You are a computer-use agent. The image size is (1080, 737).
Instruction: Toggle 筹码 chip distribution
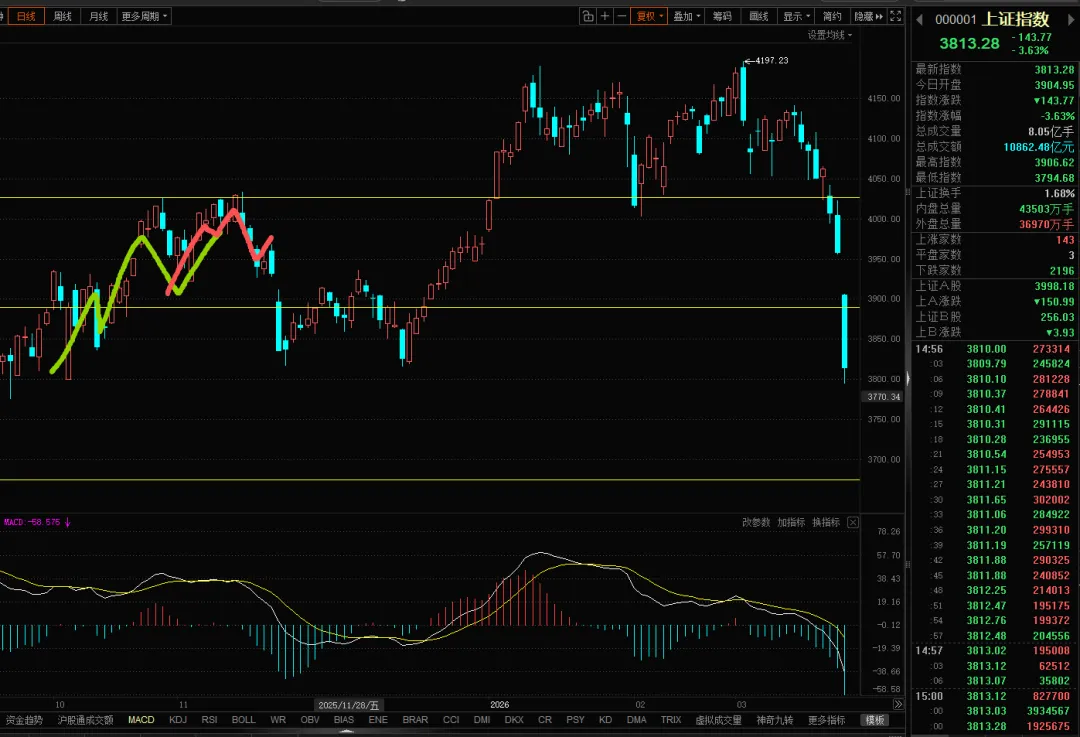click(723, 16)
